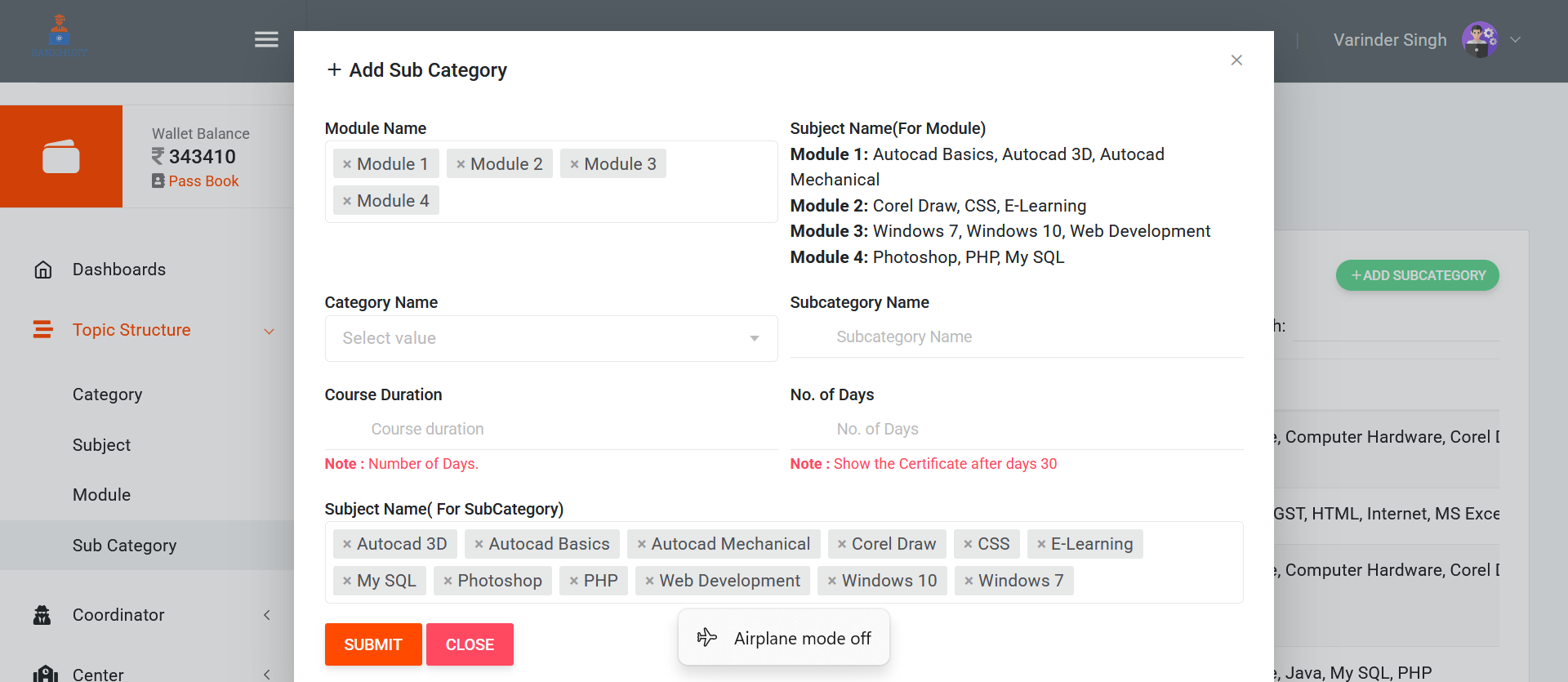Open the Pass Book link
The height and width of the screenshot is (682, 1568).
pos(203,181)
